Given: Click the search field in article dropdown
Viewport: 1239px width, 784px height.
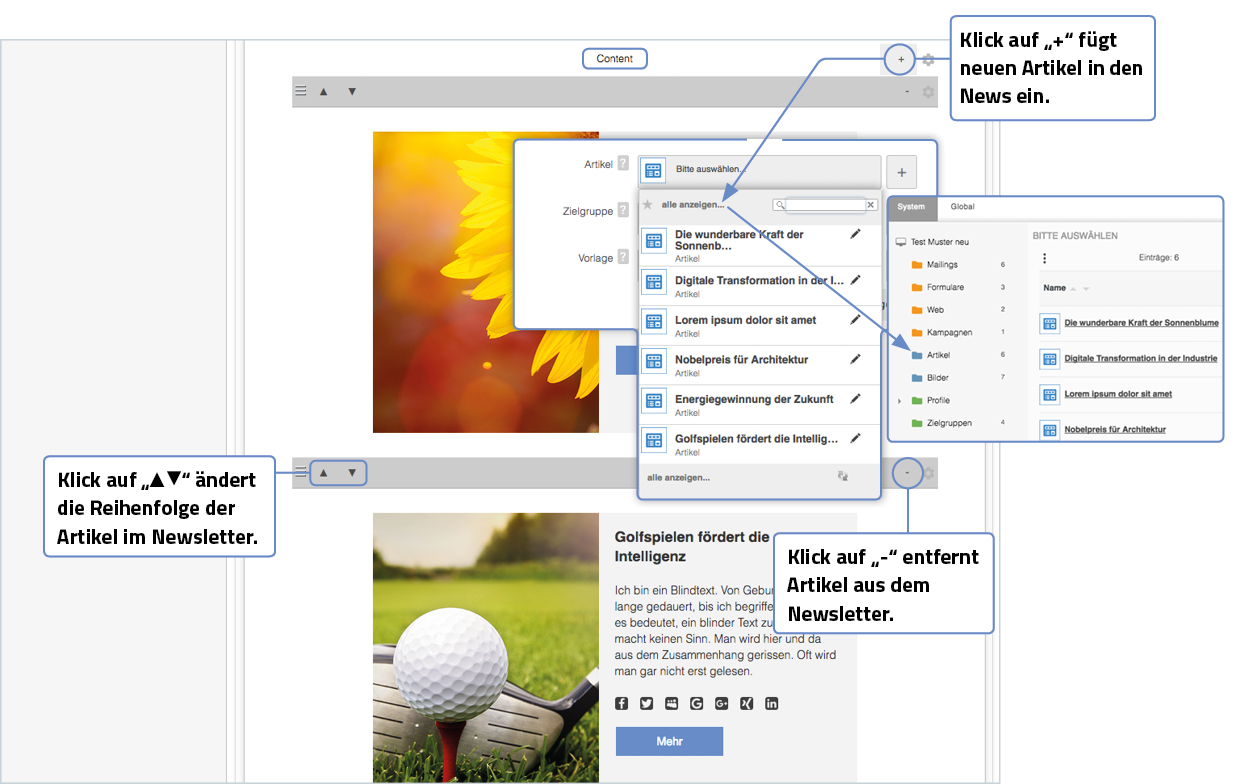Looking at the screenshot, I should point(825,205).
